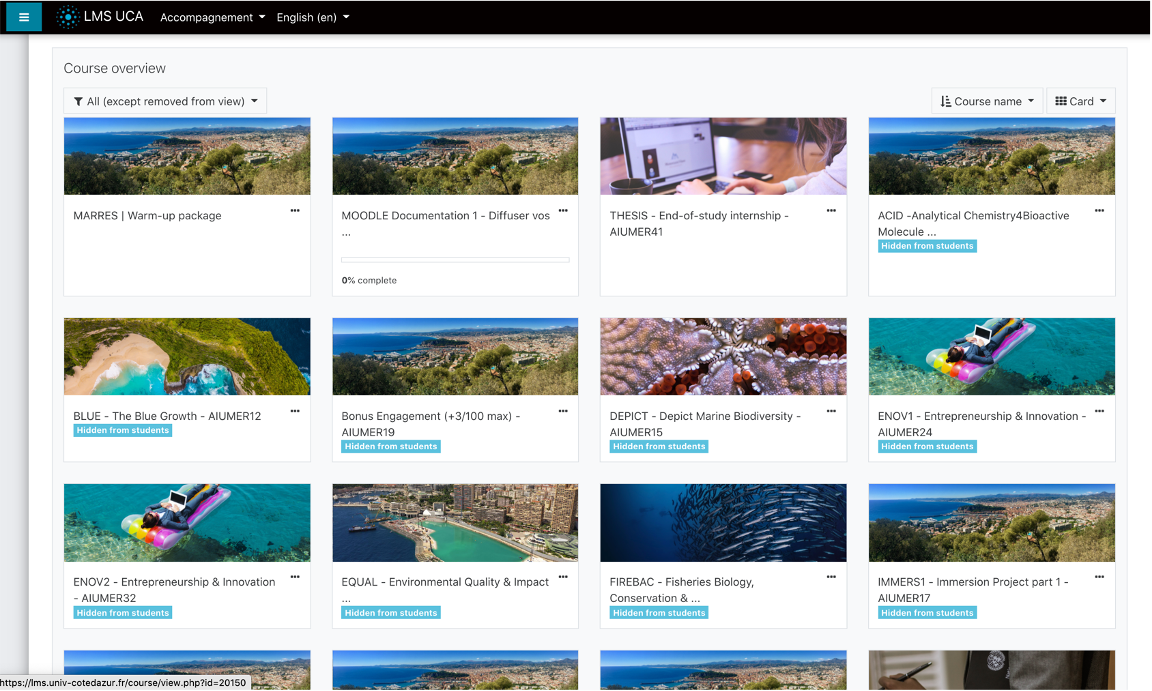Toggle the hamburger side navigation menu
This screenshot has width=1152, height=691.
[24, 17]
